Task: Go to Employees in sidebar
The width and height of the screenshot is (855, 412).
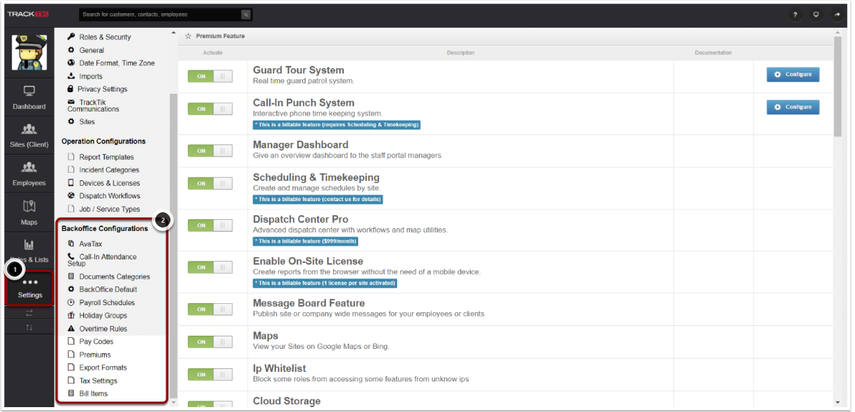Action: tap(29, 173)
